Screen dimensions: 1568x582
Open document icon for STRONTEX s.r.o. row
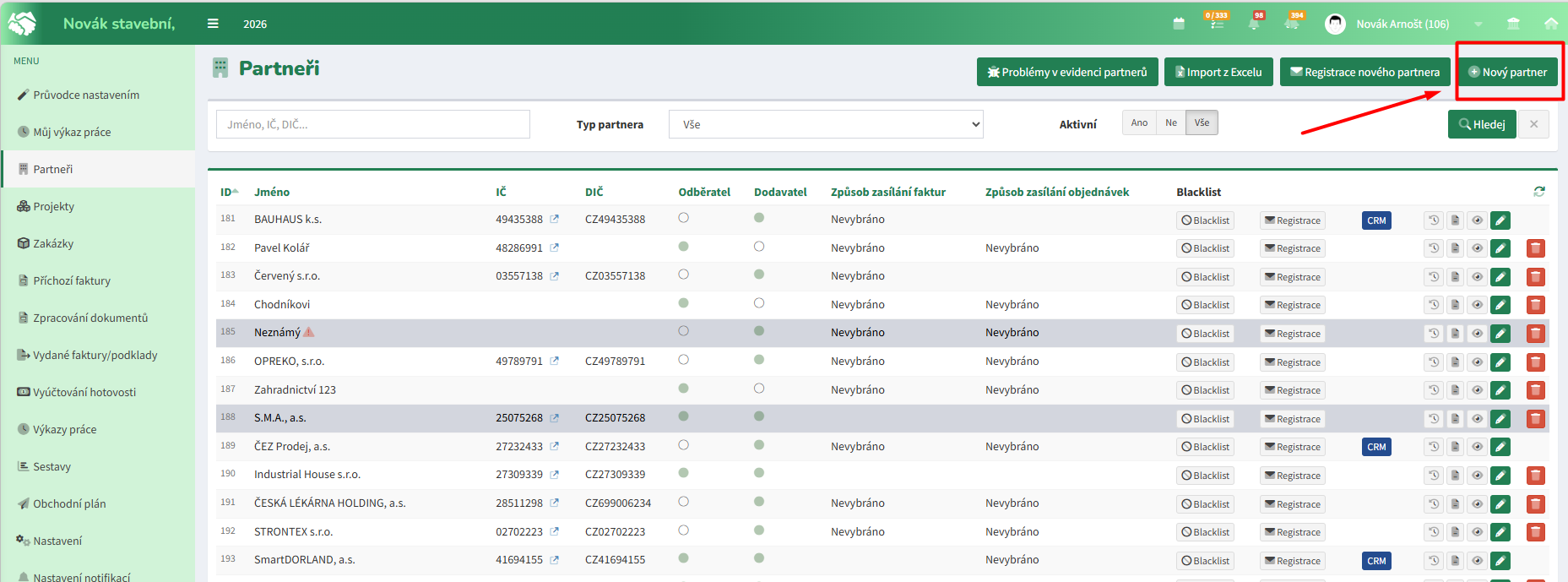click(1455, 532)
